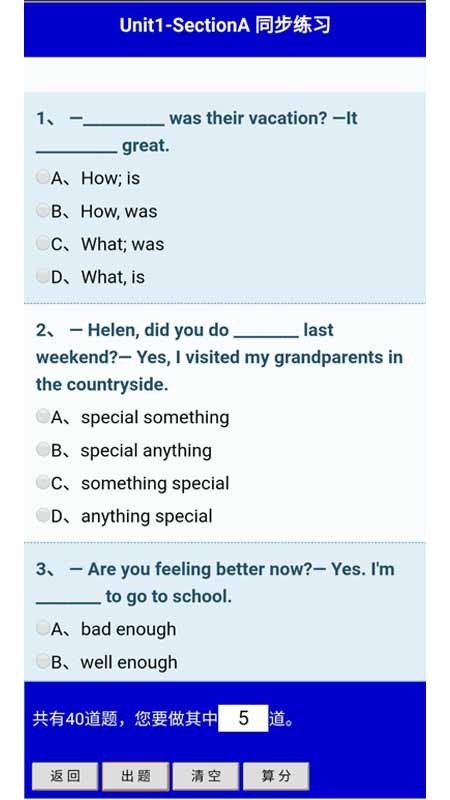The image size is (450, 800).
Task: Select 'bad enough' for question 3
Action: [x=43, y=629]
